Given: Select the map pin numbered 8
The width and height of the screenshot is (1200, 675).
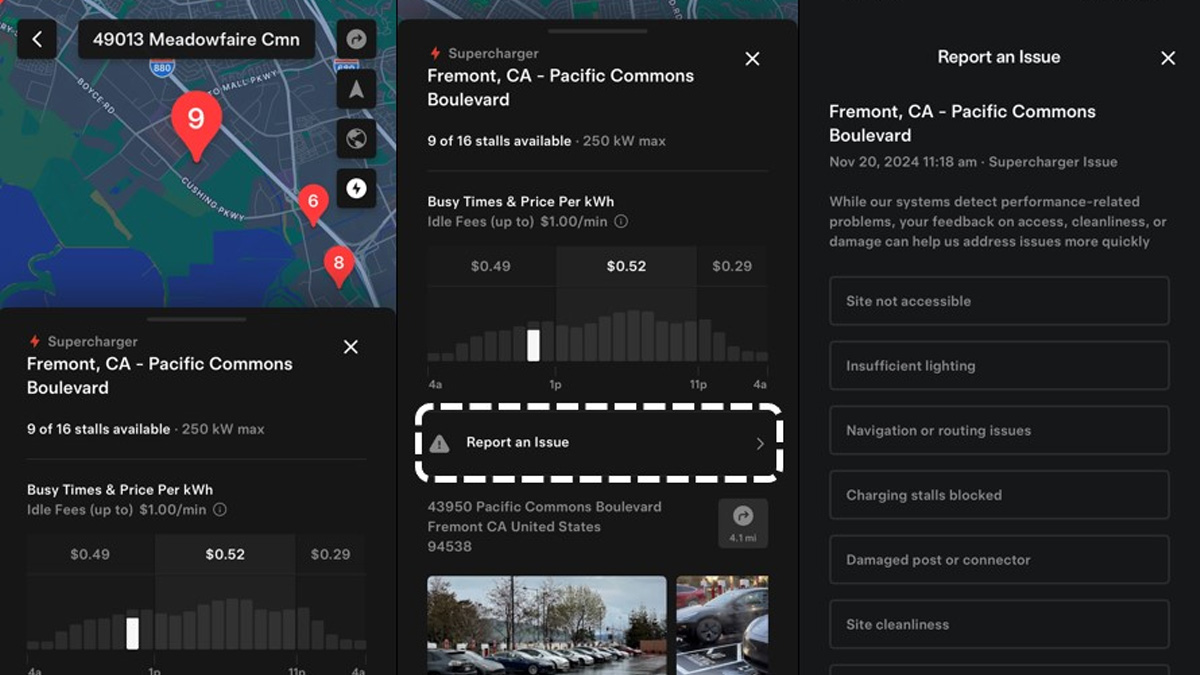Looking at the screenshot, I should [x=339, y=266].
